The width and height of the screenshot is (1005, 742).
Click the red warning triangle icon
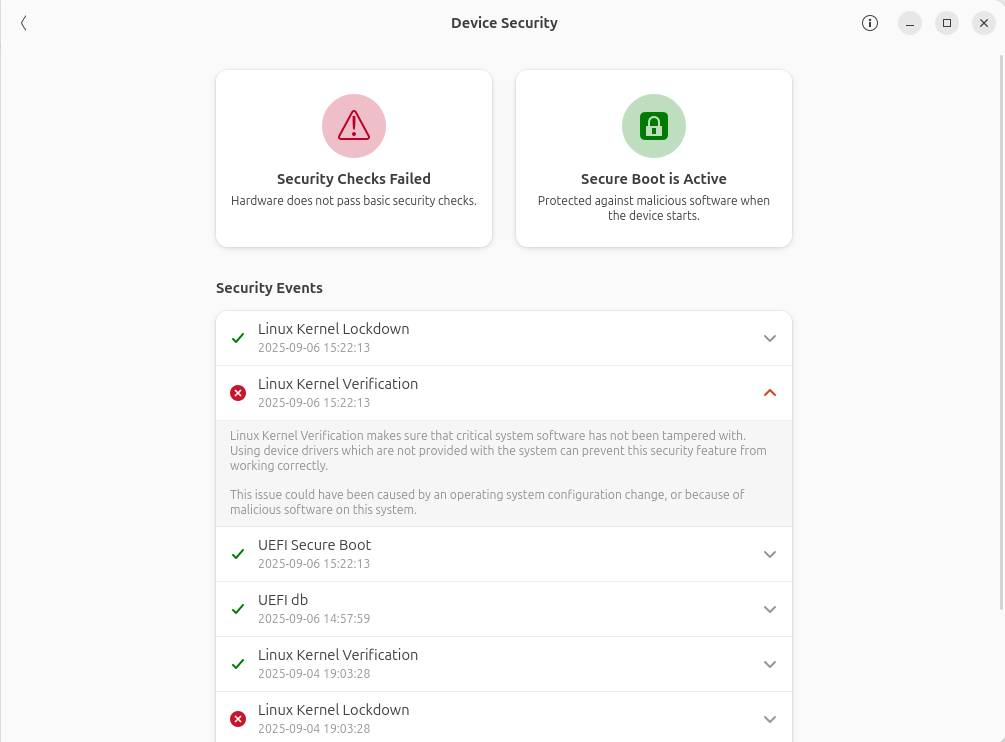point(354,126)
